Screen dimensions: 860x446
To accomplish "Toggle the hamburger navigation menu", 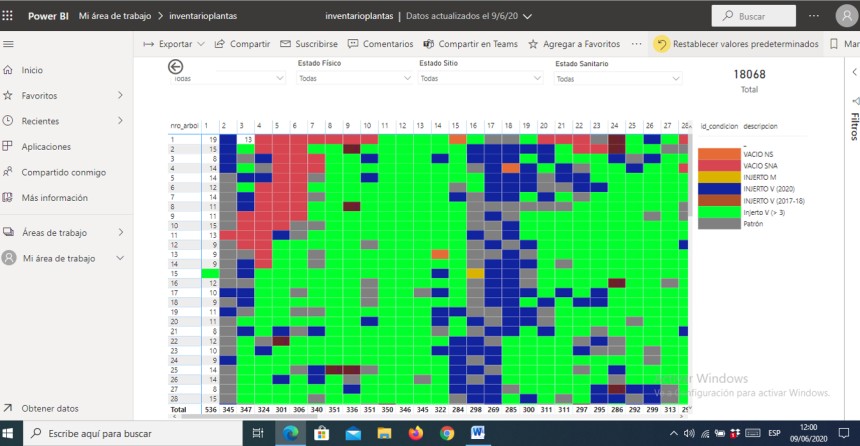I will coord(8,44).
